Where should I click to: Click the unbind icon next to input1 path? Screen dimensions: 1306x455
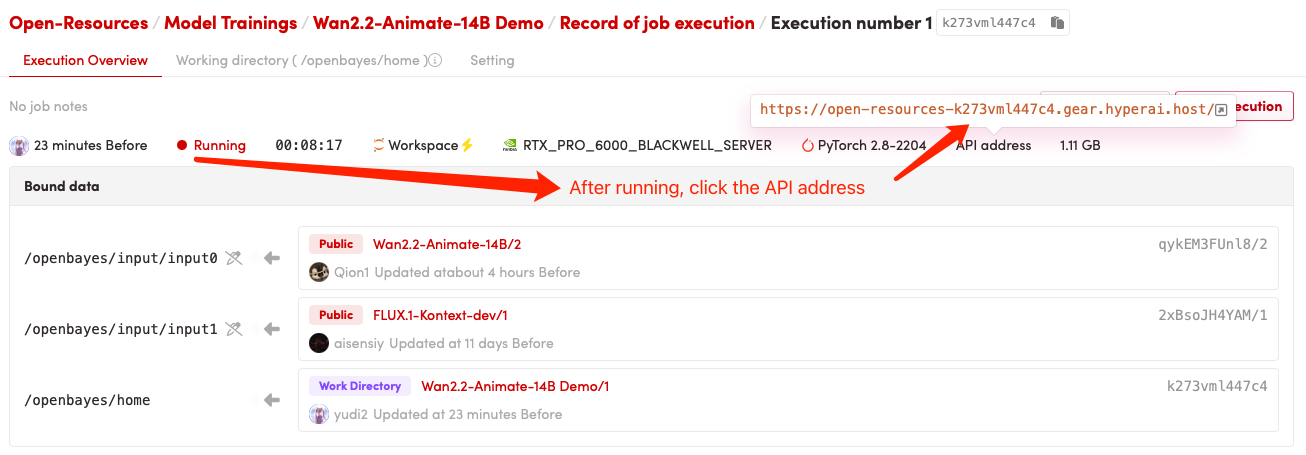tap(234, 329)
